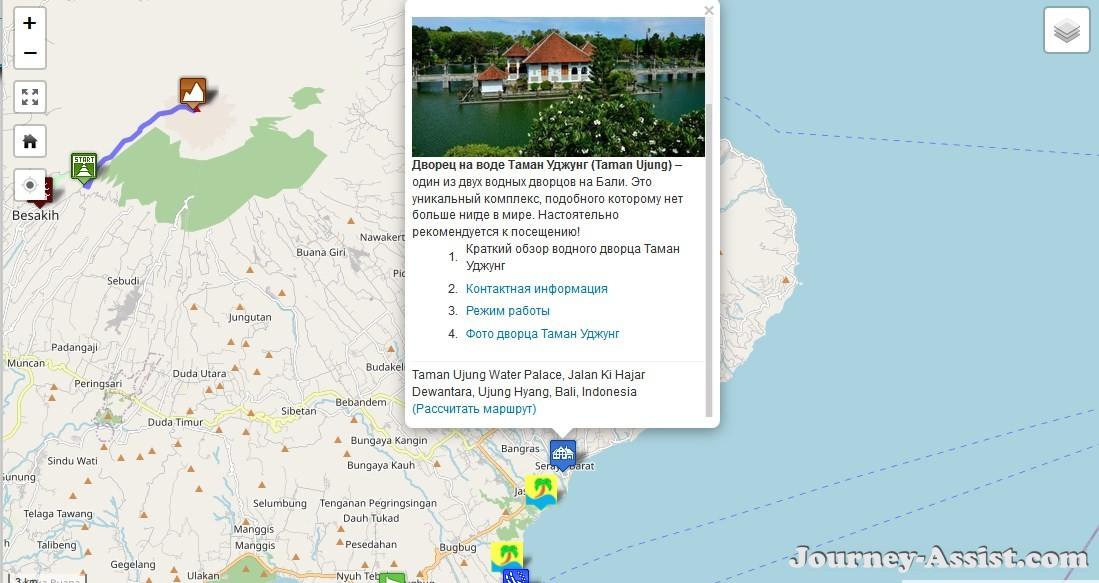Image resolution: width=1099 pixels, height=583 pixels.
Task: Click the popup vertical scrollbar
Action: (x=709, y=261)
